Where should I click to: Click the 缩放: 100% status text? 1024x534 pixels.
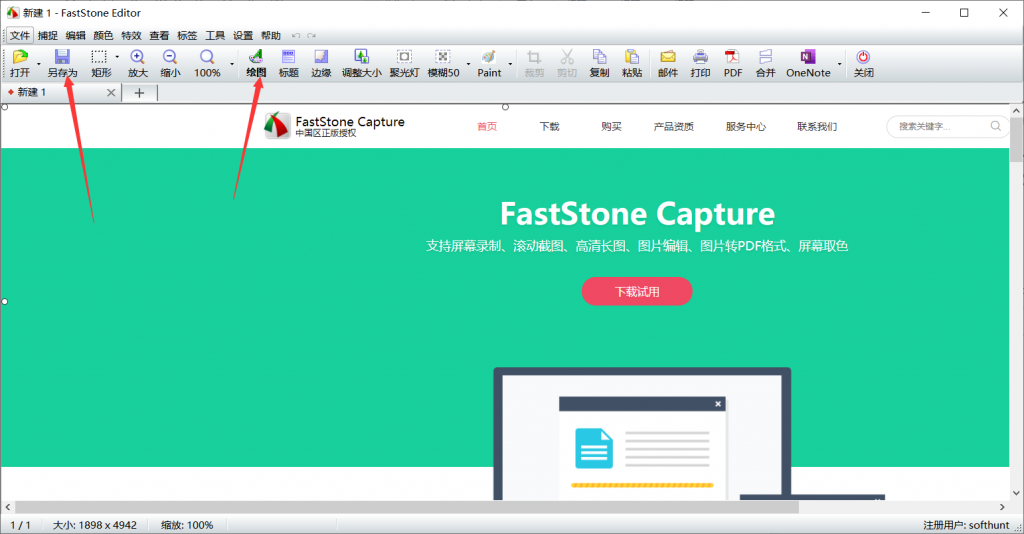click(x=187, y=525)
